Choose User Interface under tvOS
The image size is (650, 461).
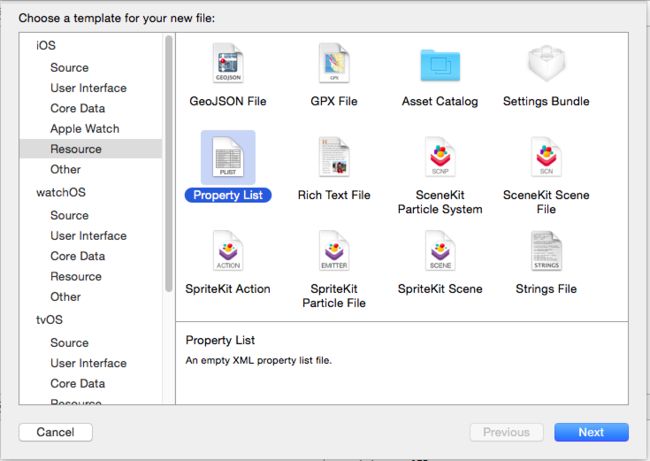pos(88,363)
